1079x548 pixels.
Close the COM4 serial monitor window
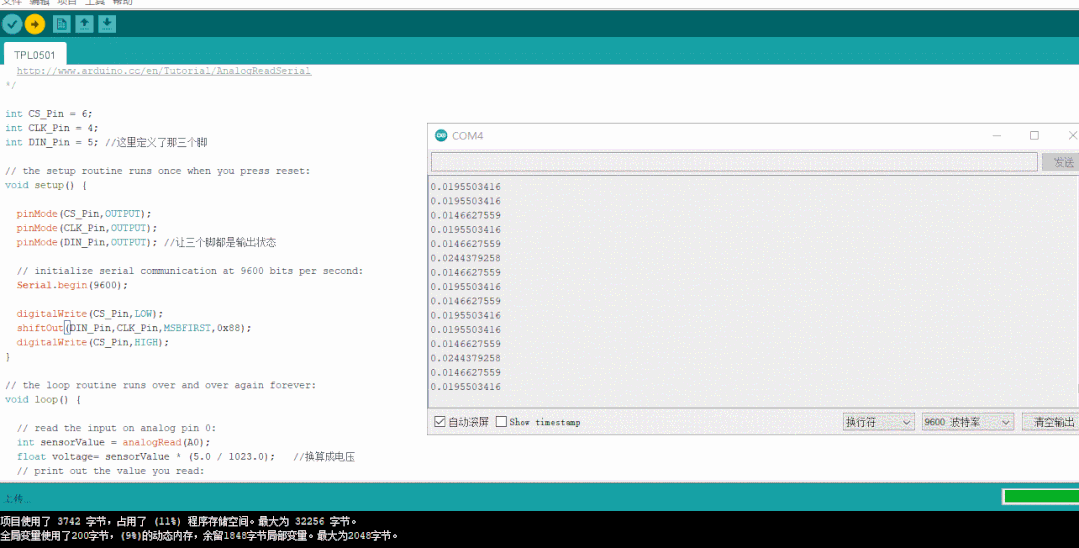click(x=1072, y=136)
